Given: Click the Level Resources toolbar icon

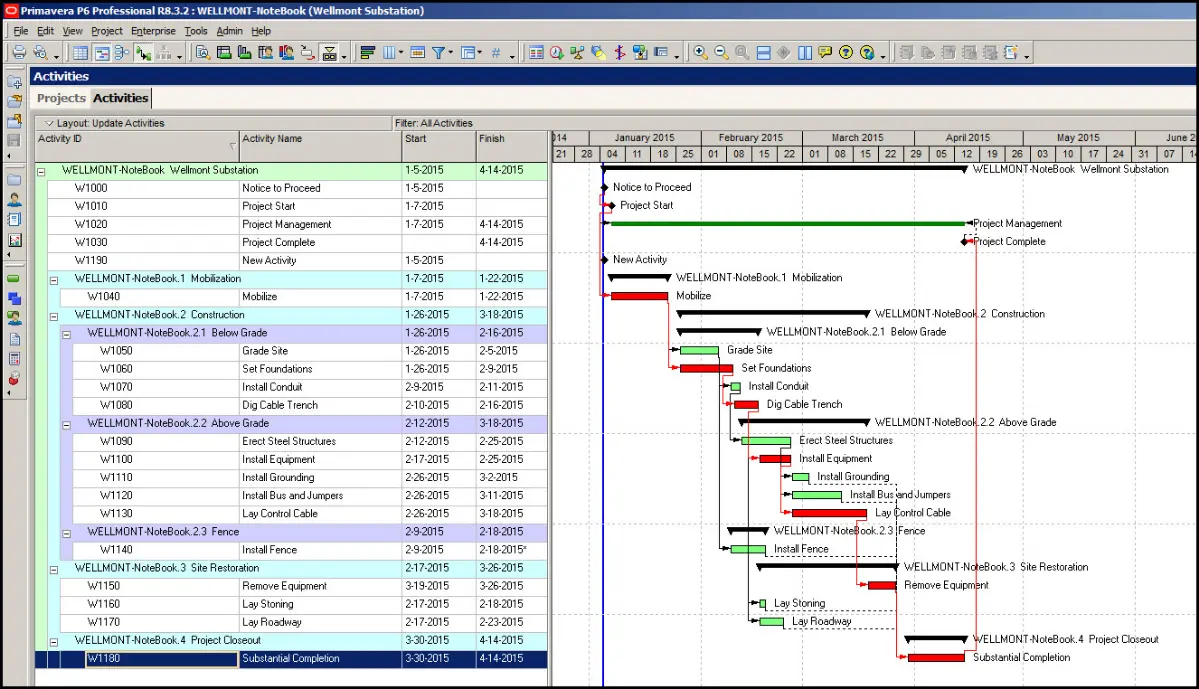Looking at the screenshot, I should (577, 53).
